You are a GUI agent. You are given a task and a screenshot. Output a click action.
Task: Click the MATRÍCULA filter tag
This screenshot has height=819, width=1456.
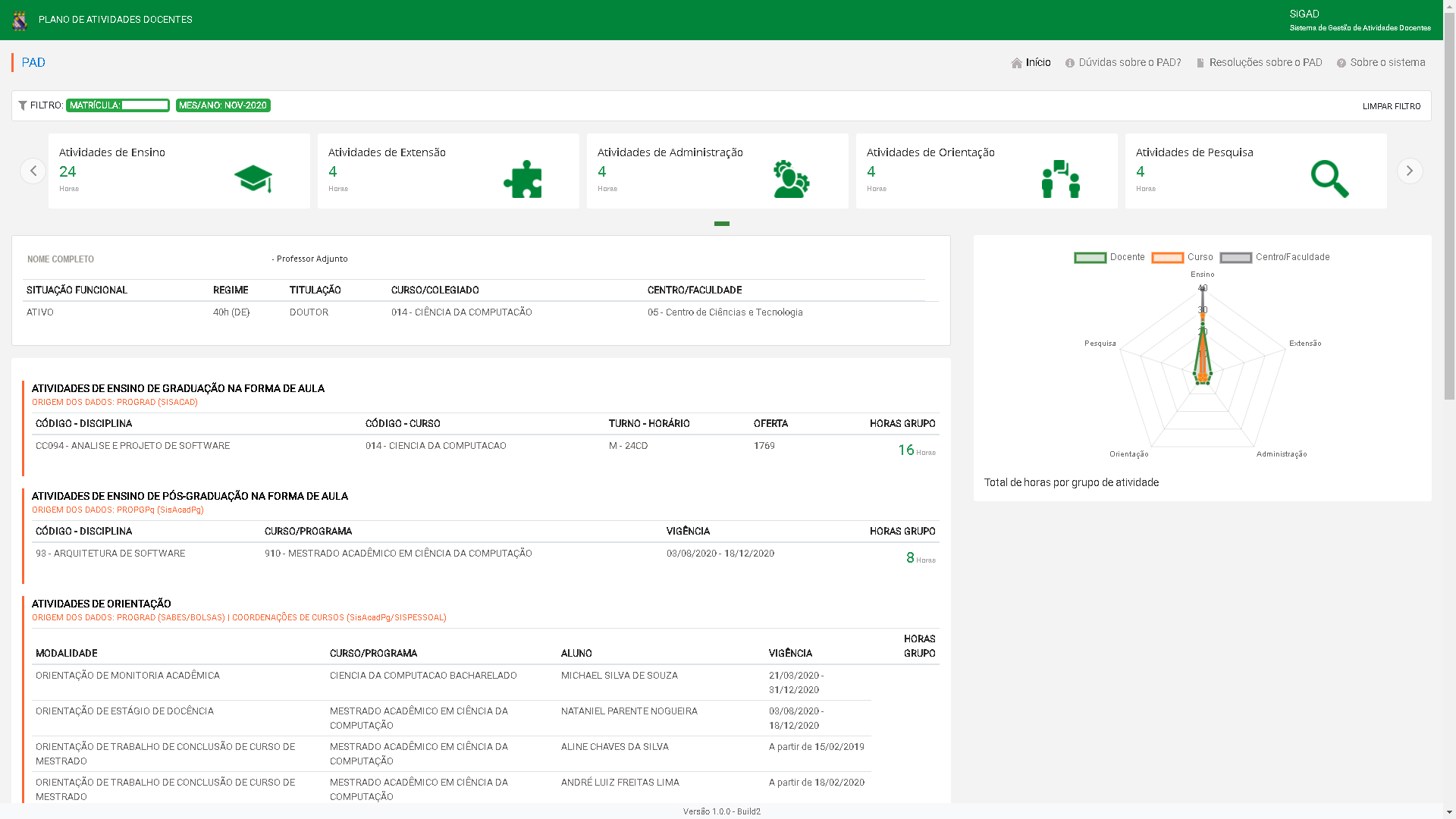point(118,105)
